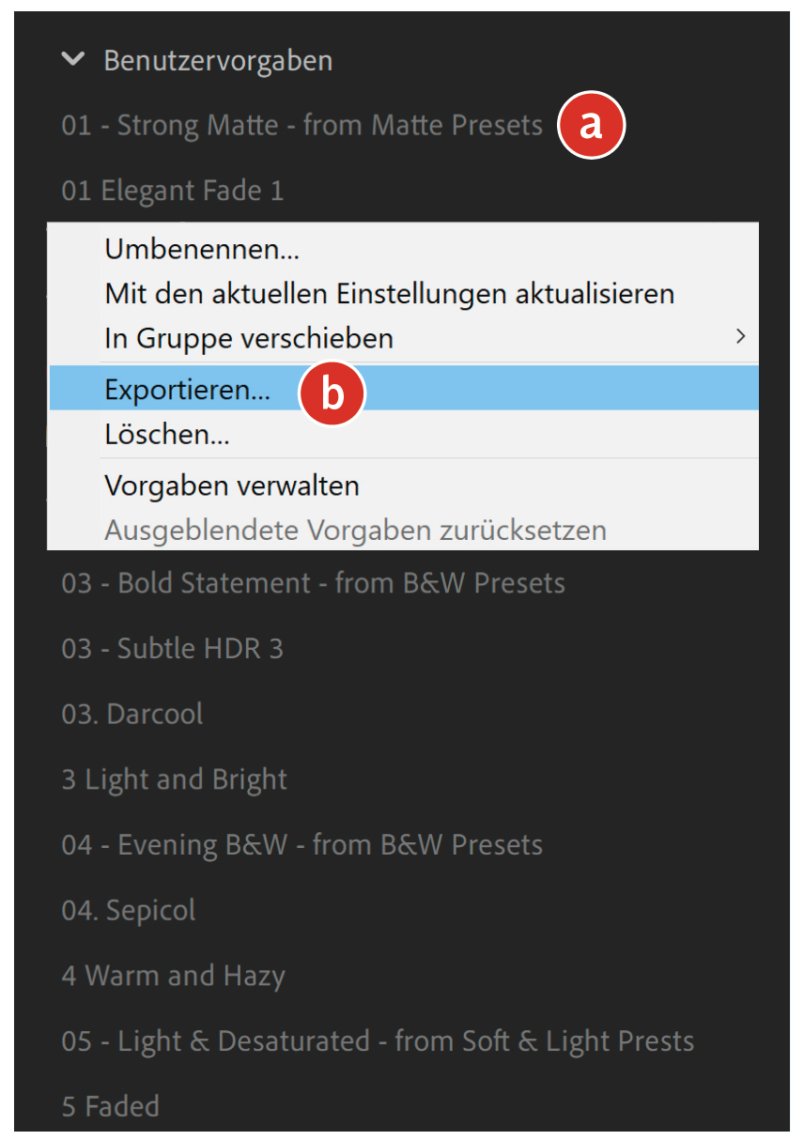Select the '01 - Strong Matte' preset
The height and width of the screenshot is (1140, 804).
301,126
